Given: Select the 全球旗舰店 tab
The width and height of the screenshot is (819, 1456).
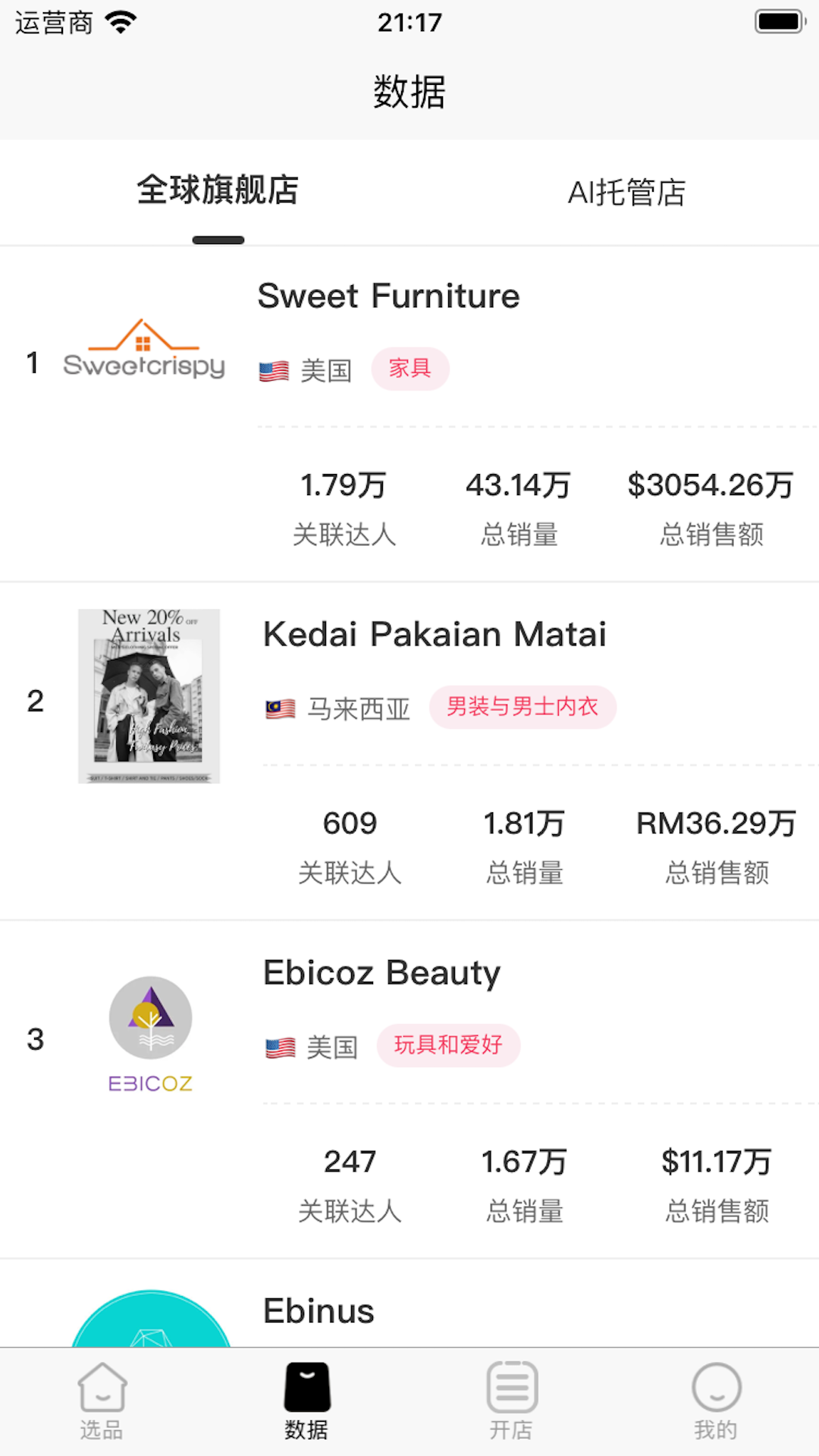Looking at the screenshot, I should tap(218, 190).
